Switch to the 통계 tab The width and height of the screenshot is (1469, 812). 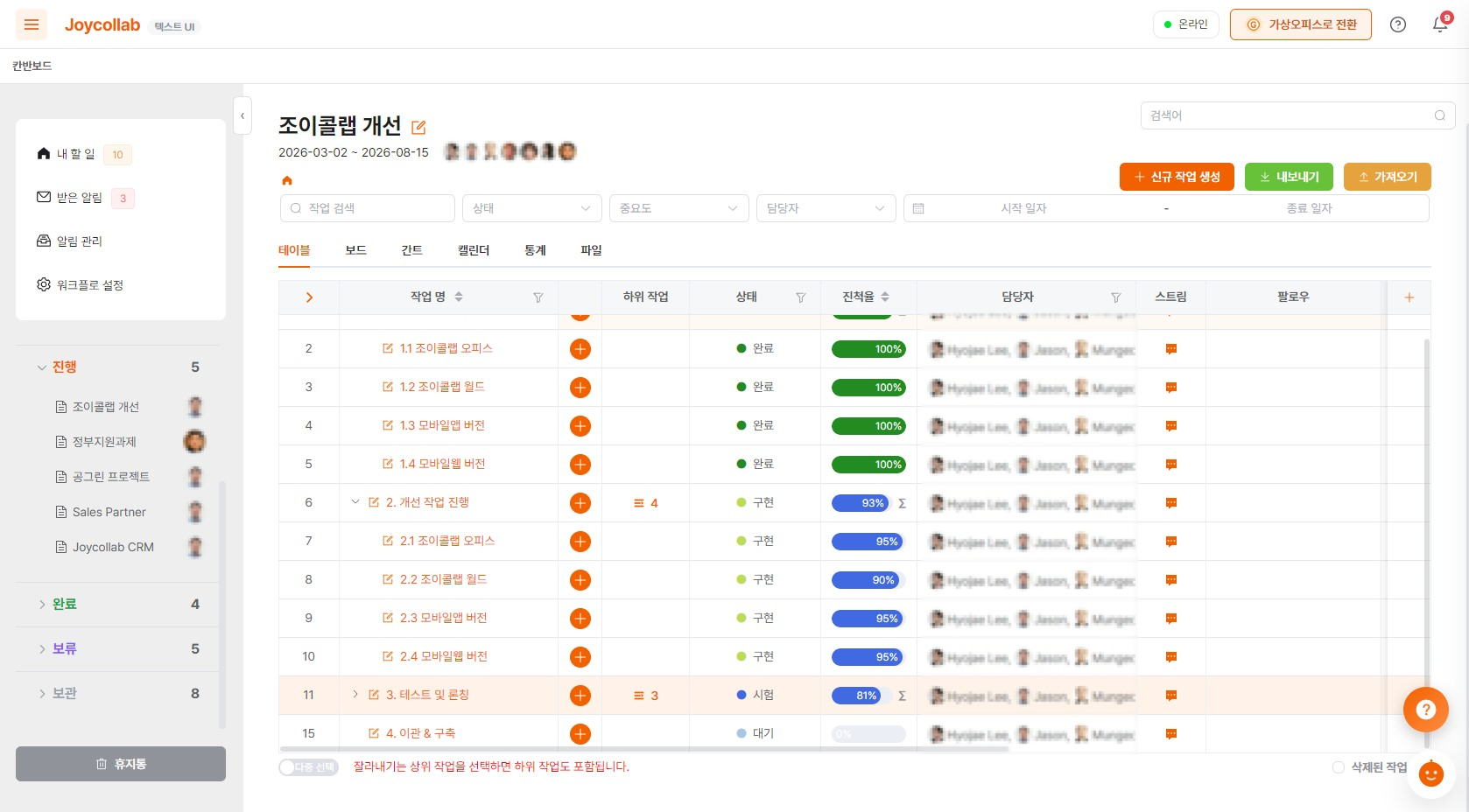click(535, 250)
